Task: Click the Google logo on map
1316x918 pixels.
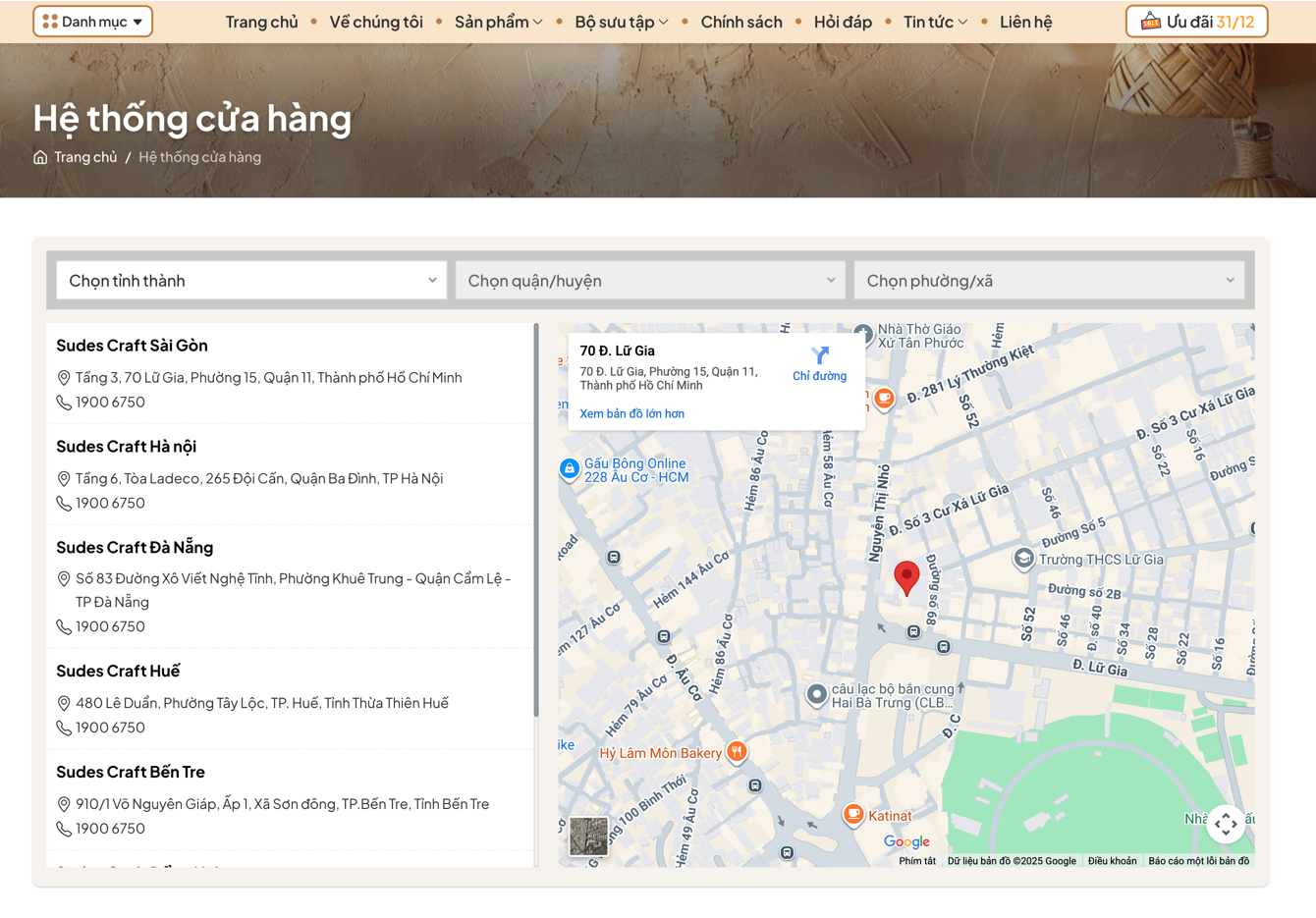Action: coord(906,841)
